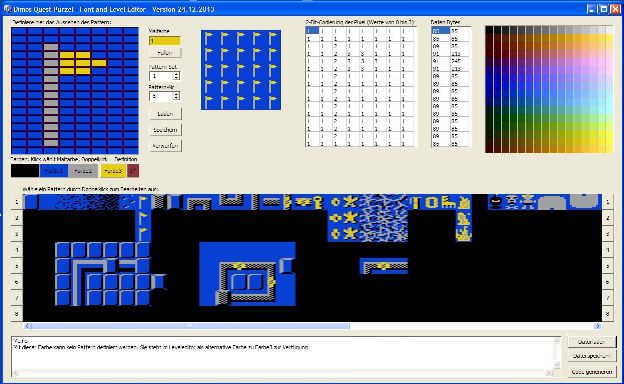This screenshot has width=624, height=384.
Task: Click the Laden pattern button
Action: 166,114
